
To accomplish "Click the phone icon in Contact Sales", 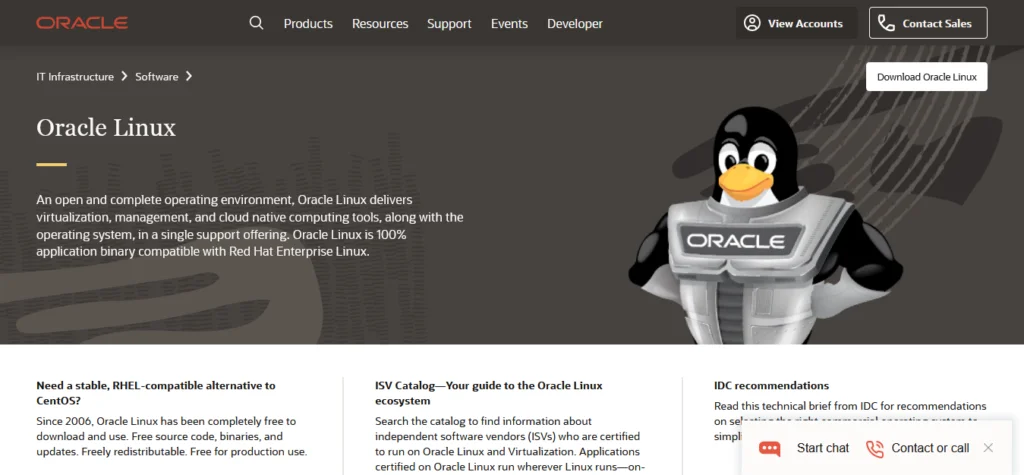I will pyautogui.click(x=886, y=24).
